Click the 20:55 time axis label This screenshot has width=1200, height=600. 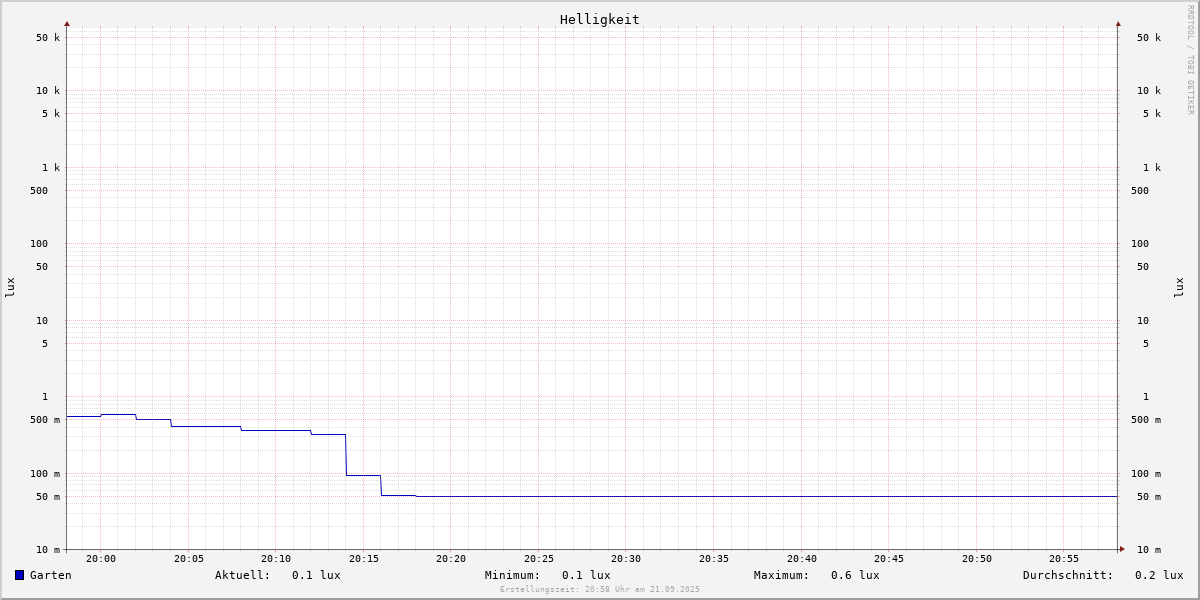(1064, 559)
